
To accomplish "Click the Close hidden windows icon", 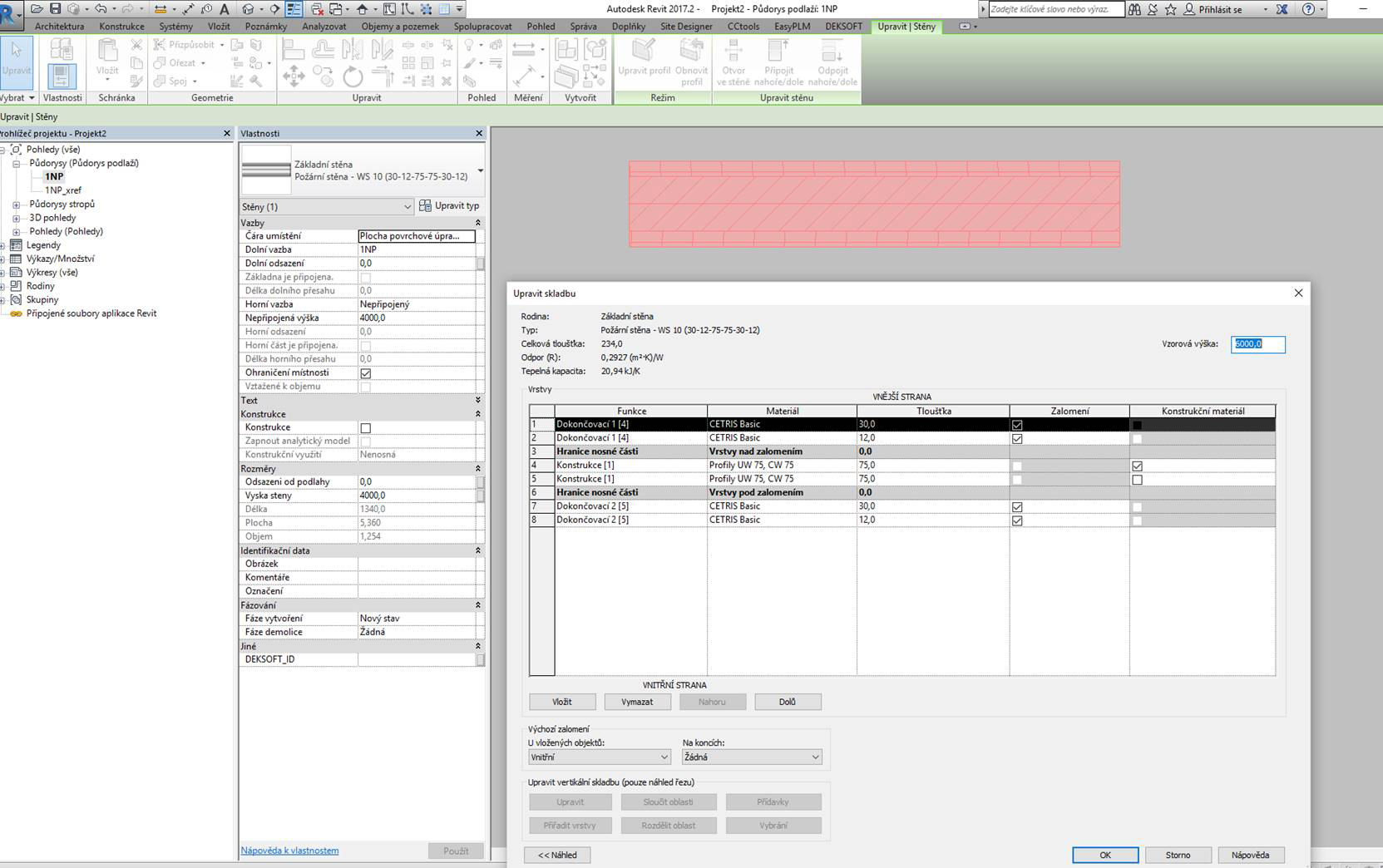I will click(x=317, y=9).
